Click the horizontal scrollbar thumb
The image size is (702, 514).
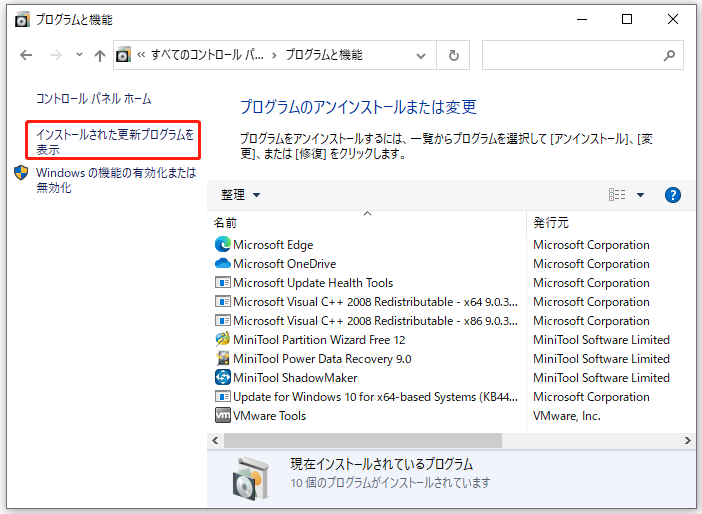click(x=363, y=441)
